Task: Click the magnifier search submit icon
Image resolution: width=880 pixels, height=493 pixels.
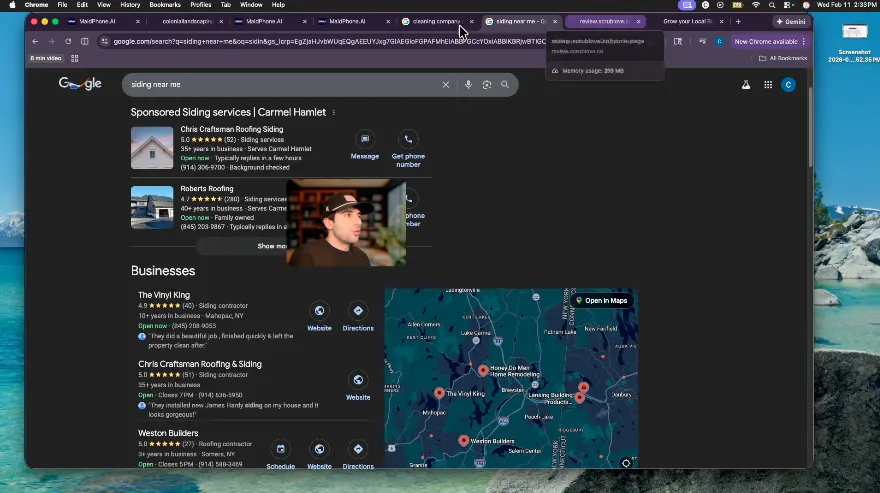Action: 505,85
